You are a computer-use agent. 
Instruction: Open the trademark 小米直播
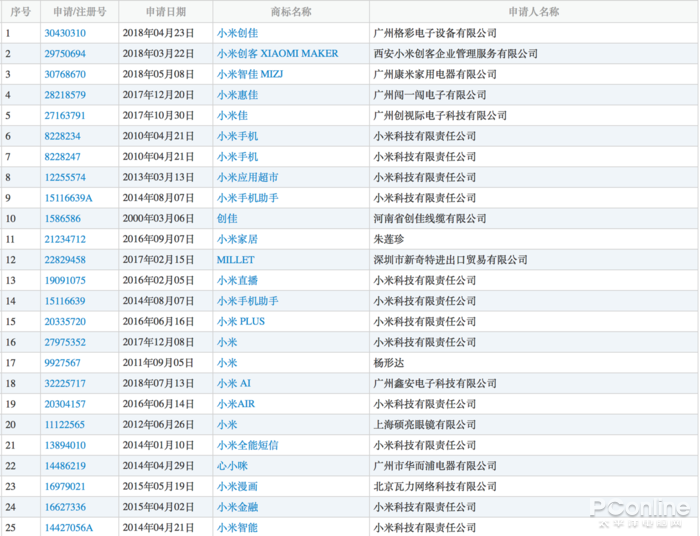(237, 280)
